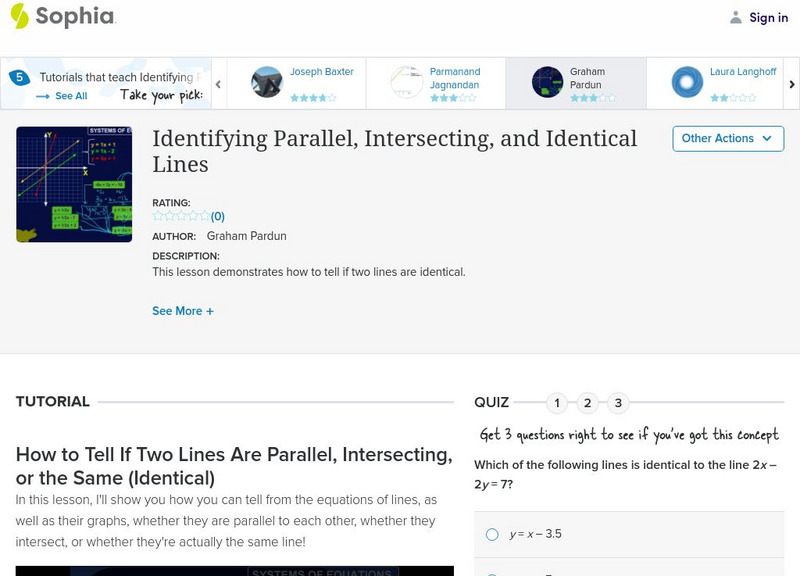Click the 'How to Tell If Two Lines' heading
800x576 pixels.
click(234, 466)
